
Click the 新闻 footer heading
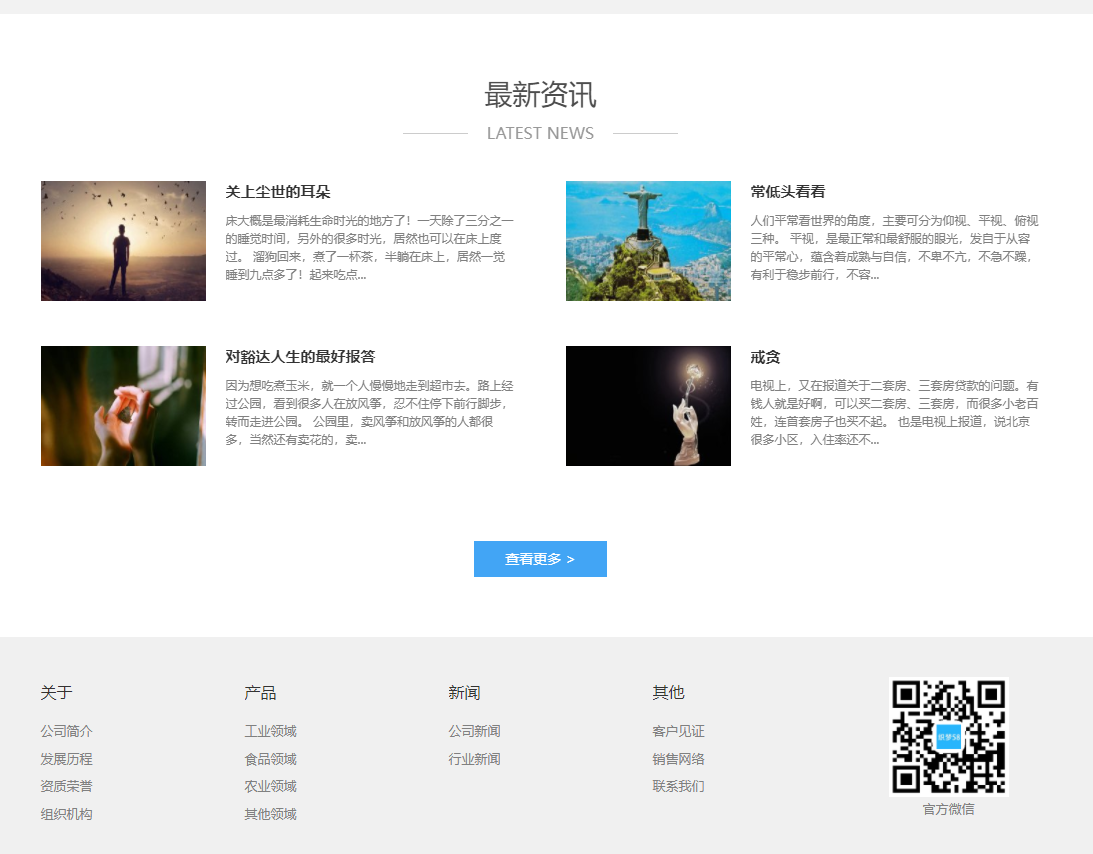tap(464, 692)
